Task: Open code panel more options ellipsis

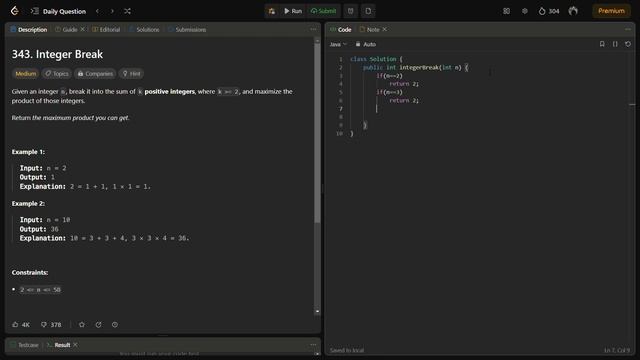Action: [x=628, y=29]
